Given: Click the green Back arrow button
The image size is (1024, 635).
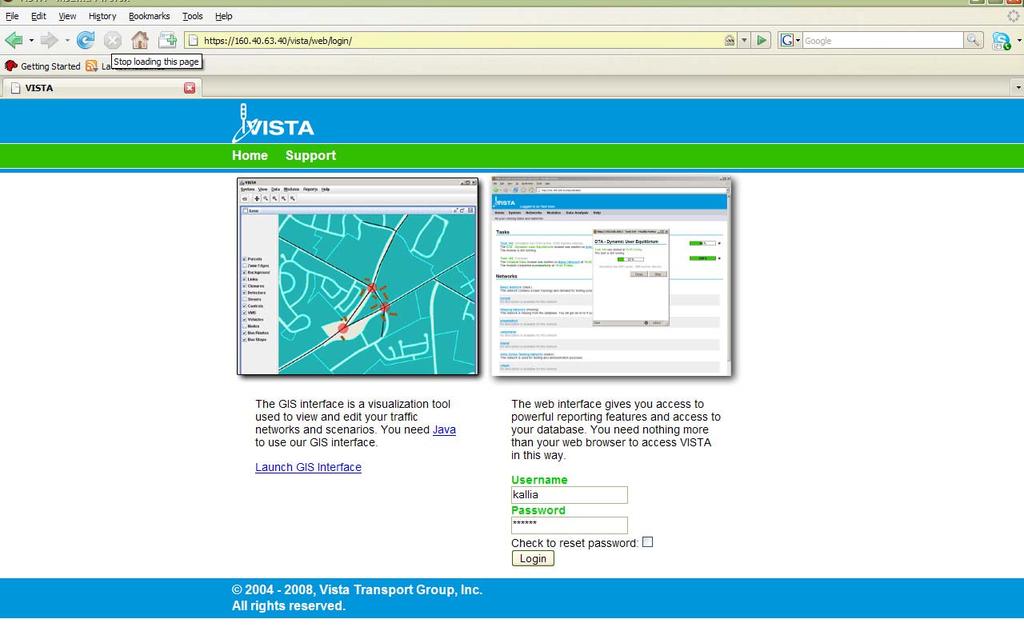Looking at the screenshot, I should [x=14, y=41].
